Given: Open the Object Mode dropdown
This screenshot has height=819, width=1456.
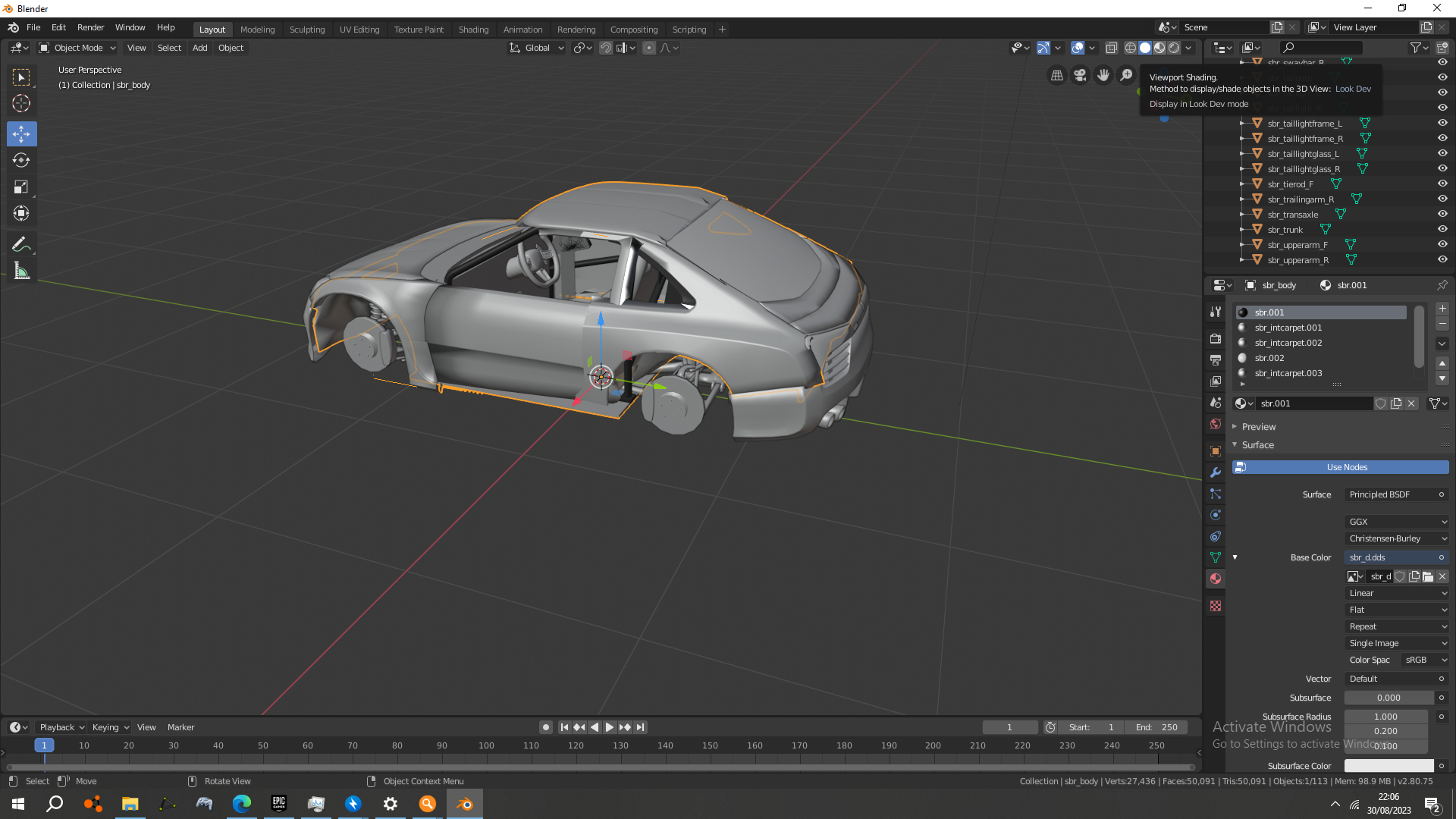Looking at the screenshot, I should click(77, 48).
